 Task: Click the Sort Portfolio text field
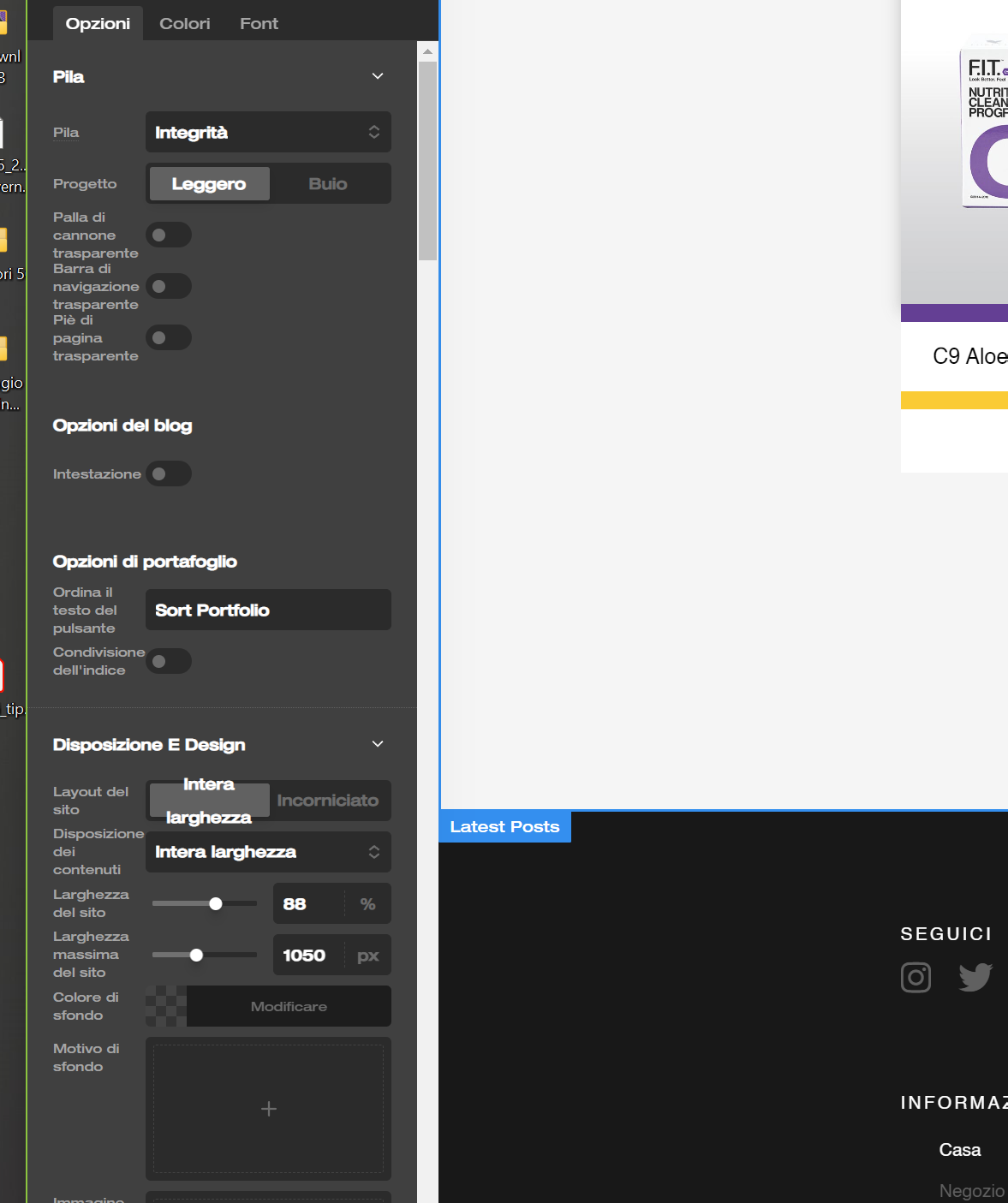pos(268,610)
